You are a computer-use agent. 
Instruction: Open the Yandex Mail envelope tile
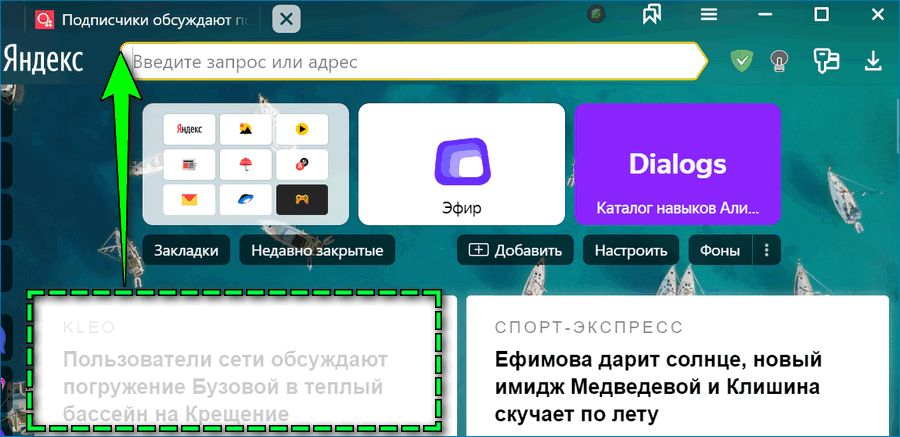click(x=189, y=199)
